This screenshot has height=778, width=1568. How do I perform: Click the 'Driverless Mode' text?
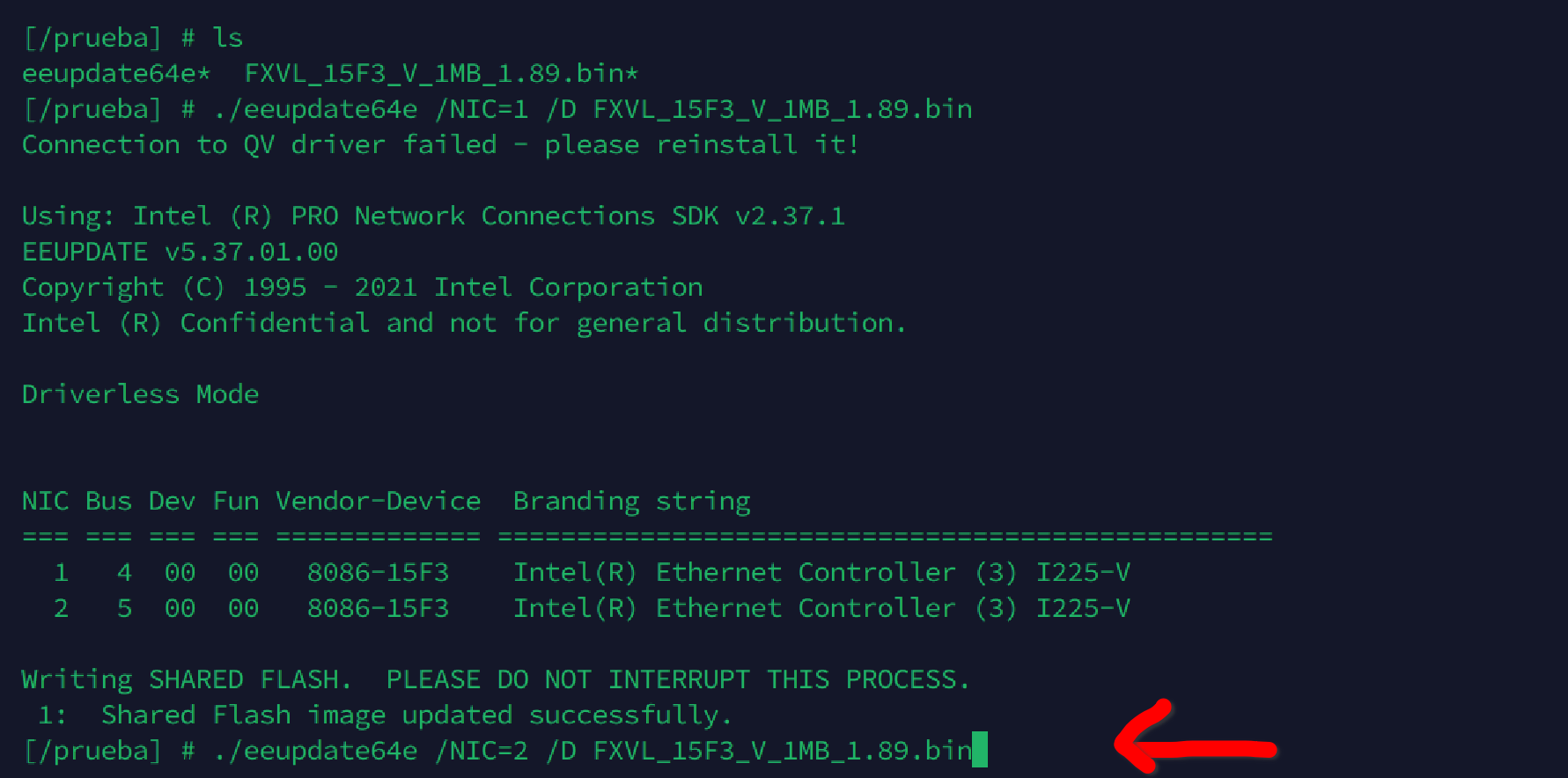[x=140, y=394]
